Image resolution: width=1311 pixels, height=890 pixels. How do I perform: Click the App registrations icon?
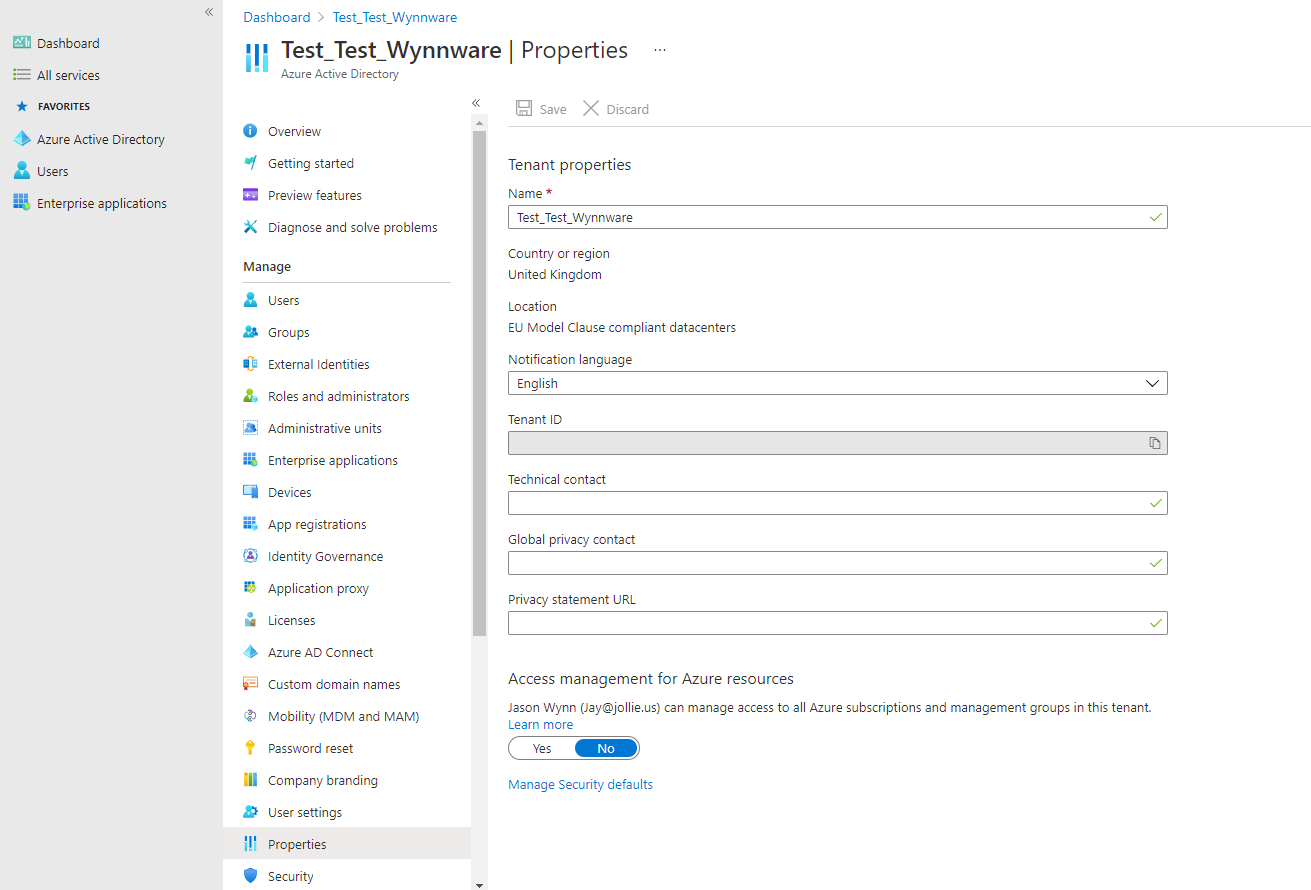pos(250,524)
